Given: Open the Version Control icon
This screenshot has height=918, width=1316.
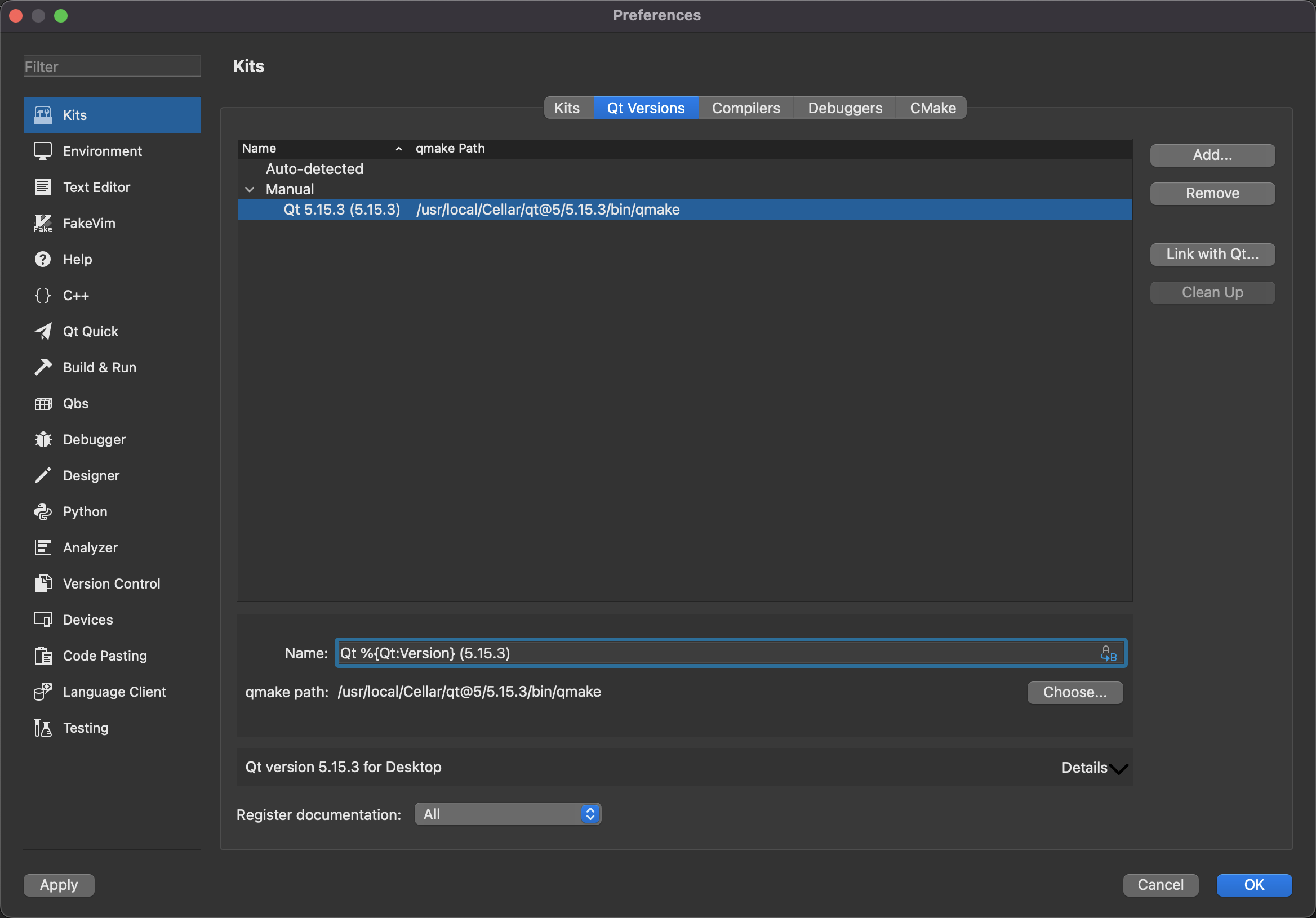Looking at the screenshot, I should 43,583.
